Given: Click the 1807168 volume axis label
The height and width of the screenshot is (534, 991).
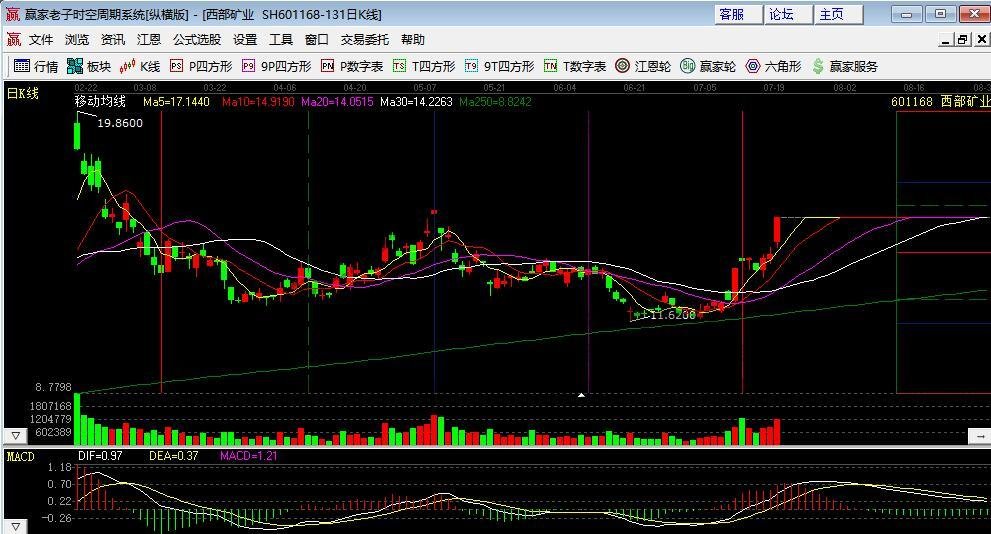Looking at the screenshot, I should (x=51, y=406).
